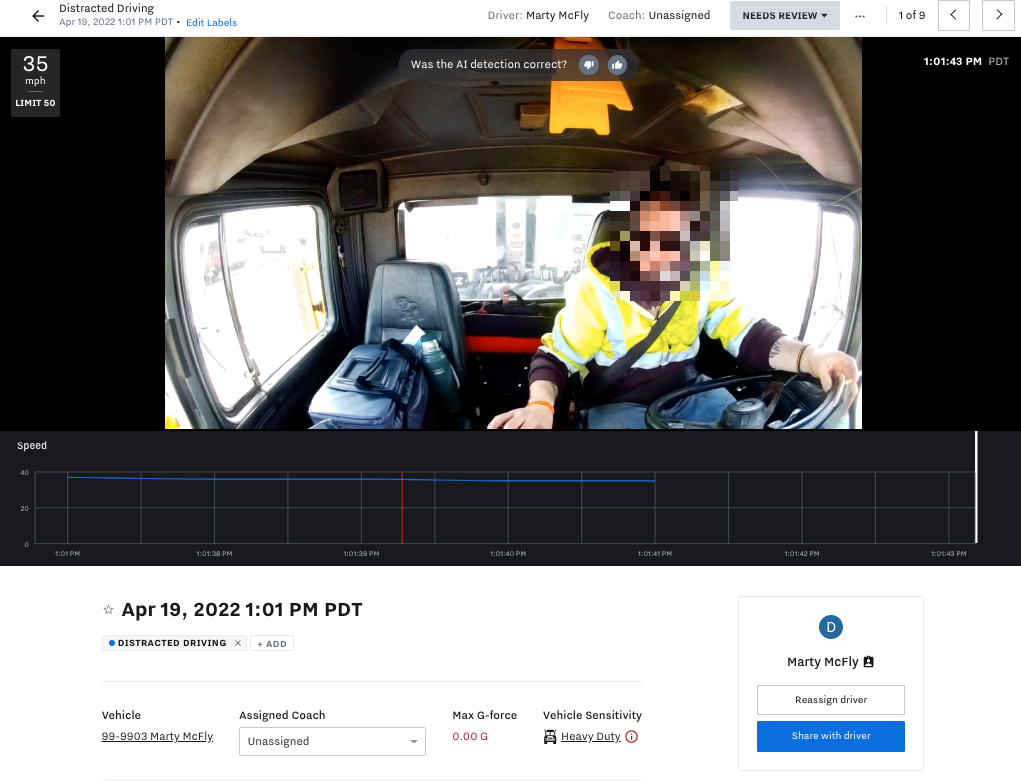Open the Needs Review status dropdown

tap(784, 16)
